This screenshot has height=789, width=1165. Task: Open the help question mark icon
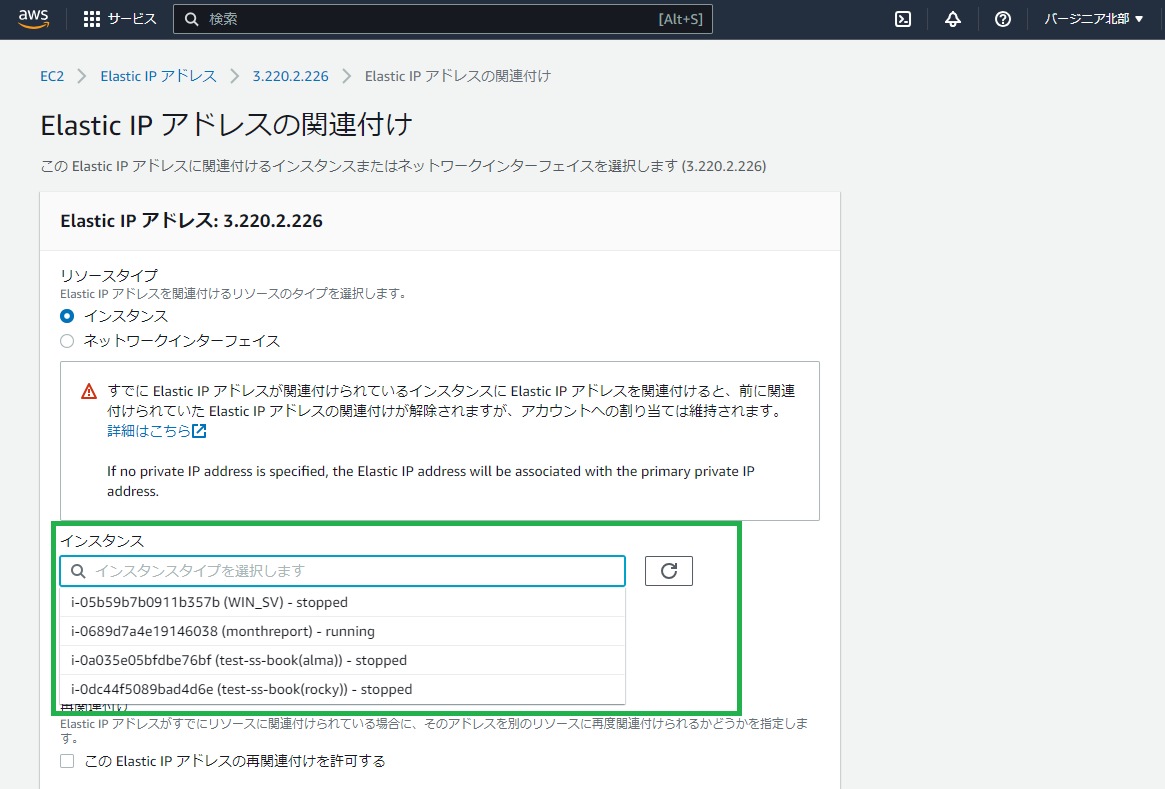click(x=1002, y=18)
